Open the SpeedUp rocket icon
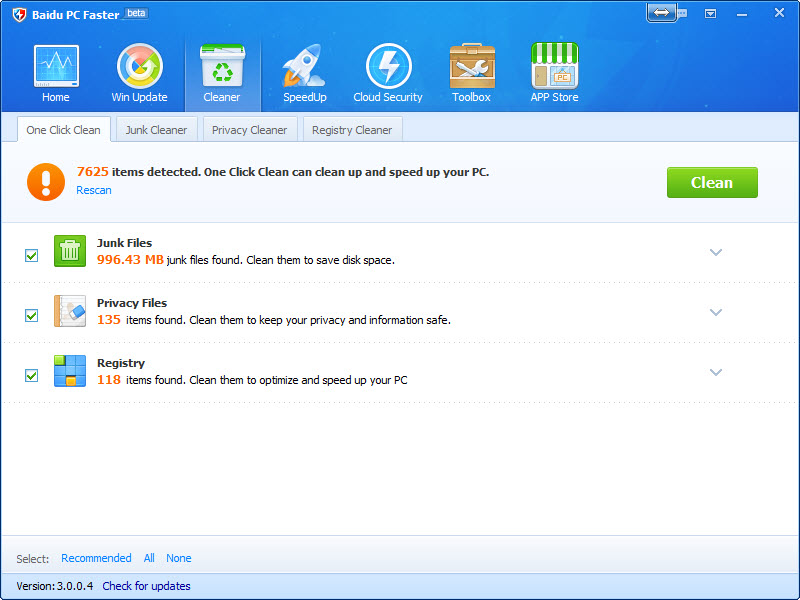 point(304,65)
